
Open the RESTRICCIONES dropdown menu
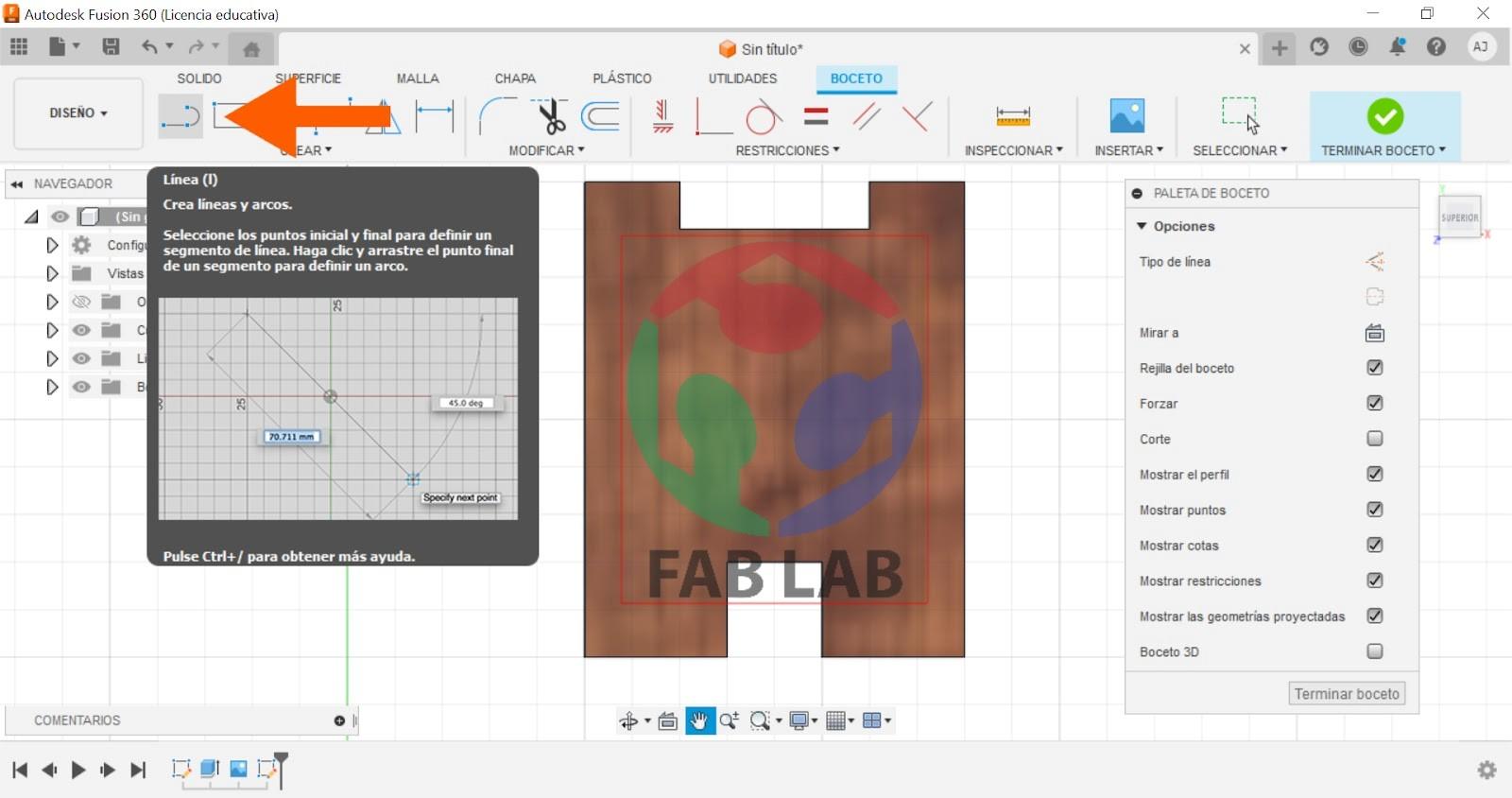coord(787,150)
